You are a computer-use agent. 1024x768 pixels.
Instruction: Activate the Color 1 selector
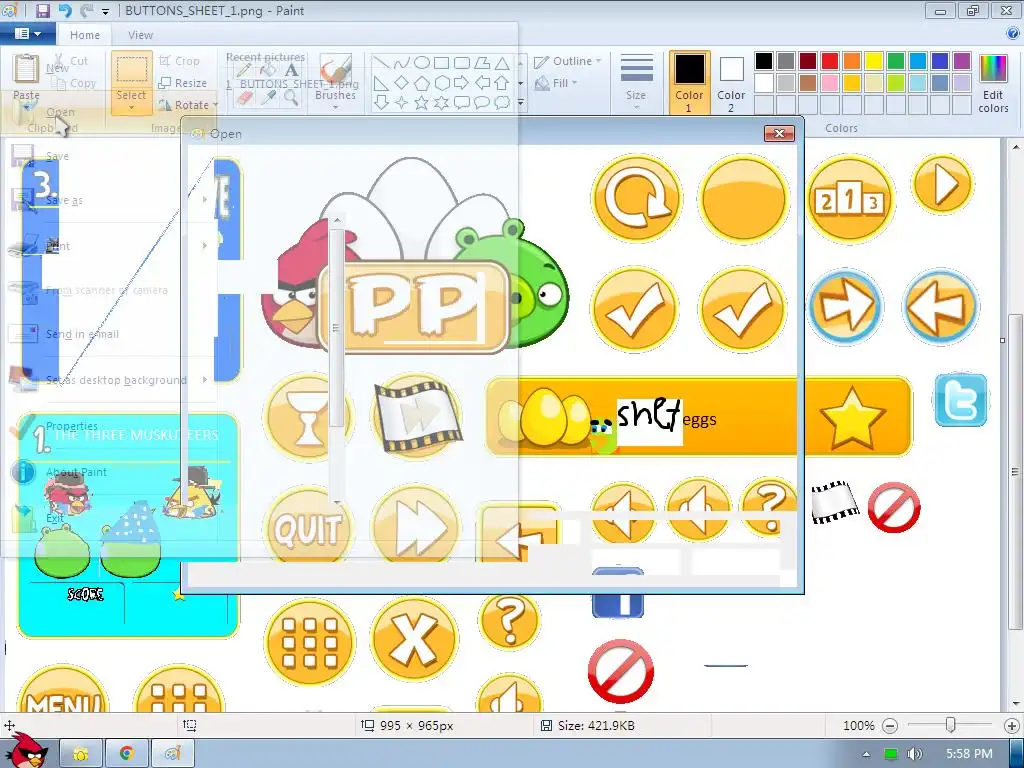(689, 82)
